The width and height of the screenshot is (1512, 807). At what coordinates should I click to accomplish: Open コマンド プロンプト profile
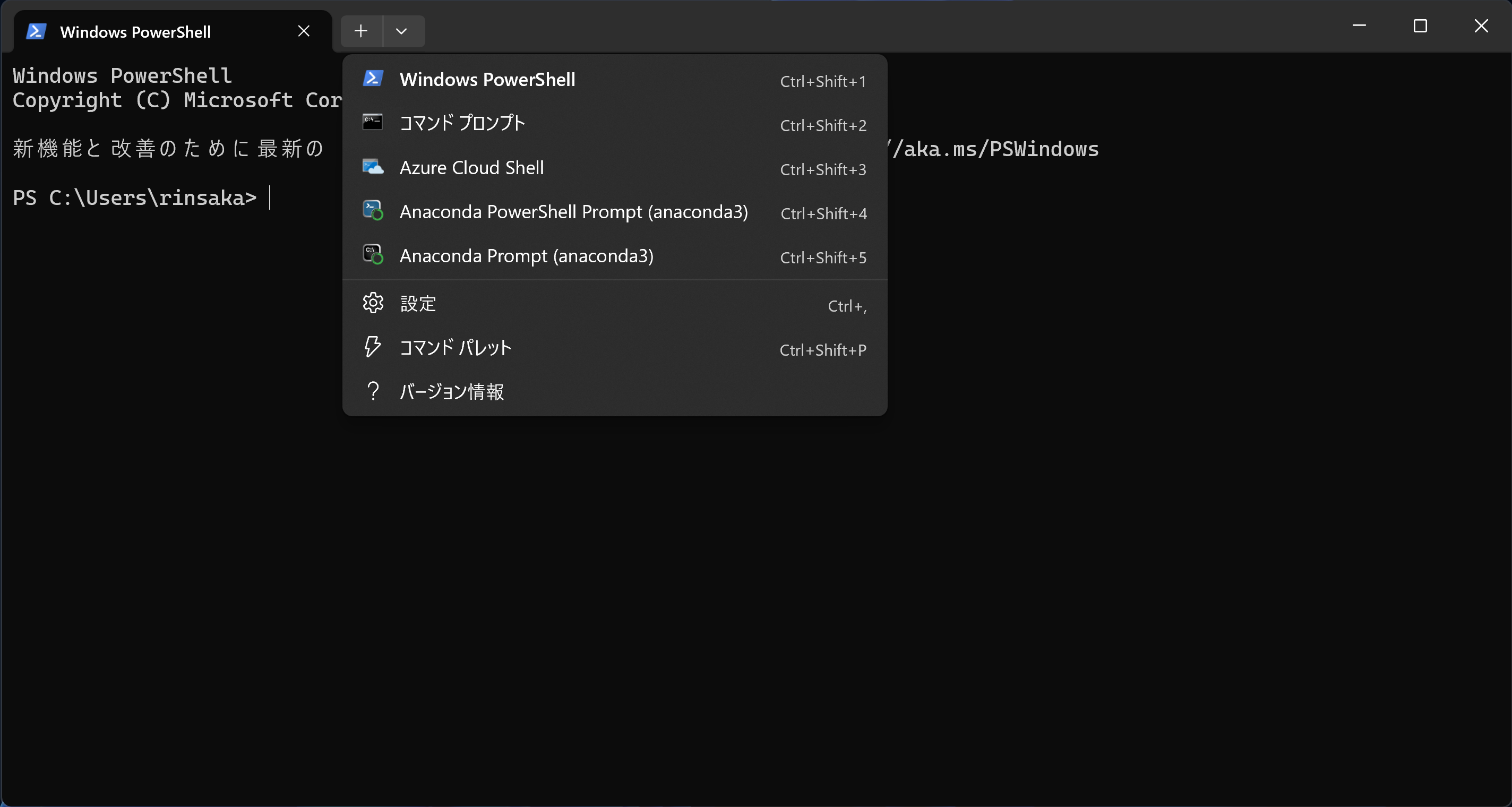click(615, 124)
